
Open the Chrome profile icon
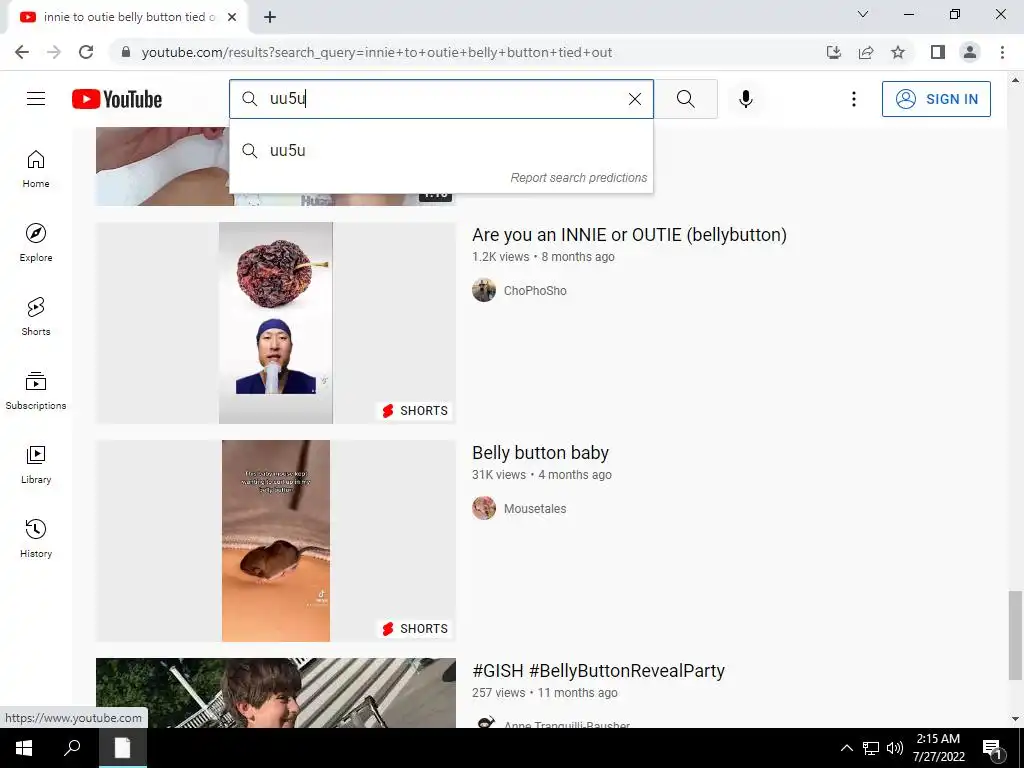pyautogui.click(x=970, y=52)
